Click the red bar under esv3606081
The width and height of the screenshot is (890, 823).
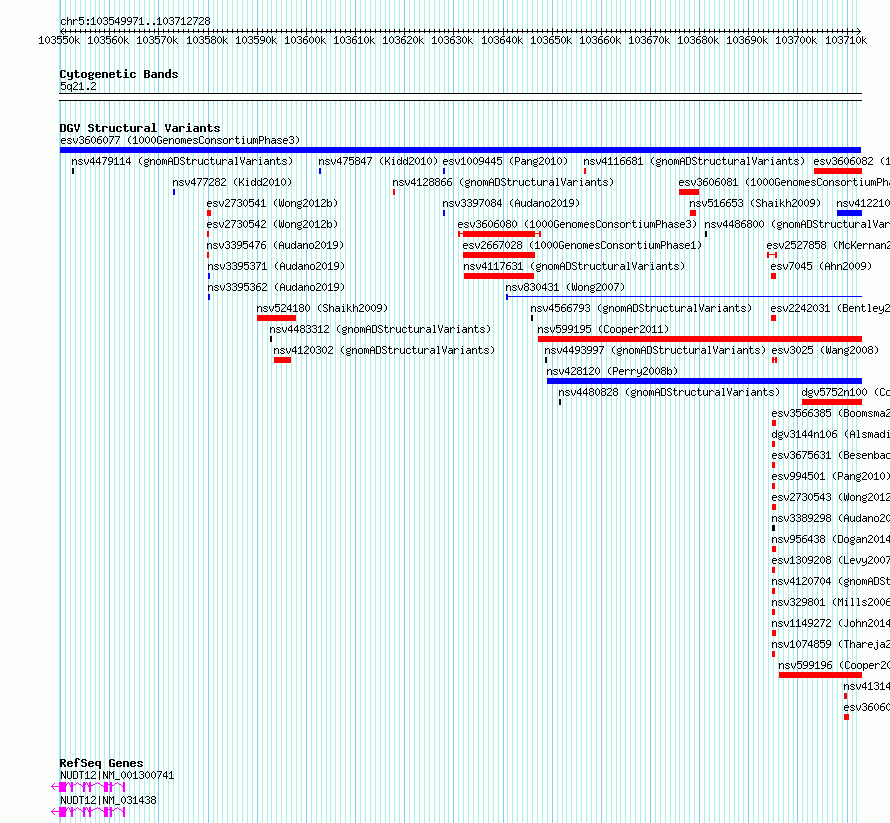(689, 192)
